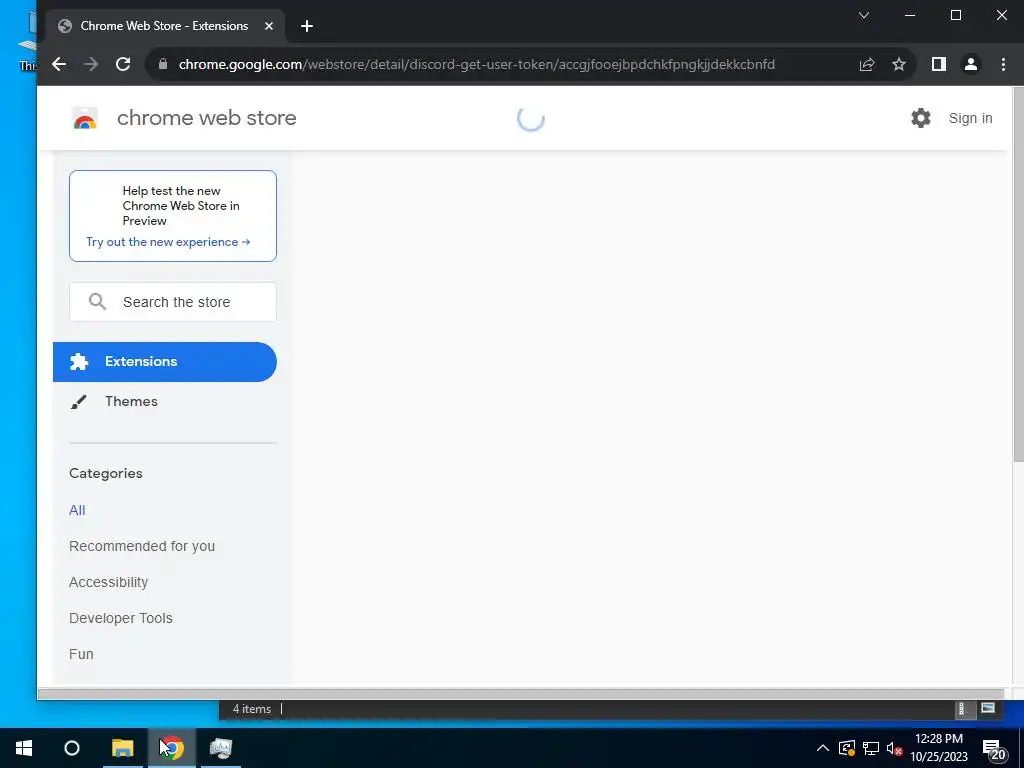Open the Developer Tools category

tap(121, 618)
